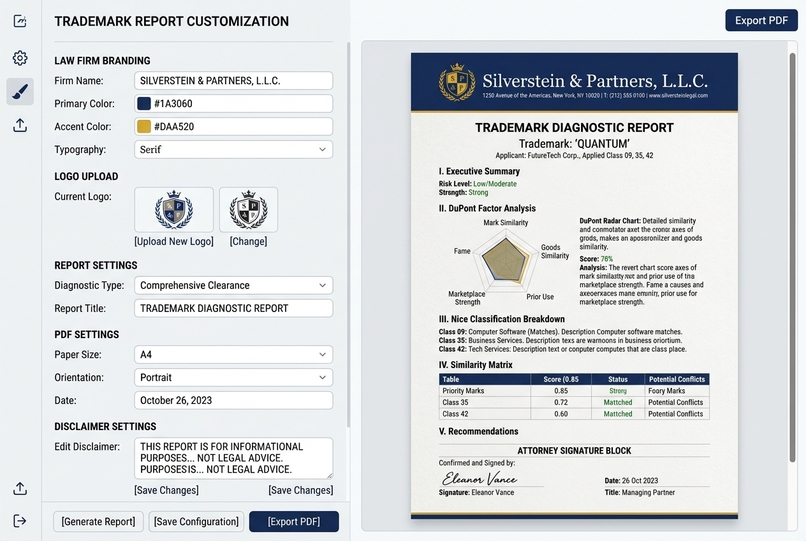The width and height of the screenshot is (806, 541).
Task: Edit the #1A3060 primary color hex field
Action: click(x=233, y=103)
